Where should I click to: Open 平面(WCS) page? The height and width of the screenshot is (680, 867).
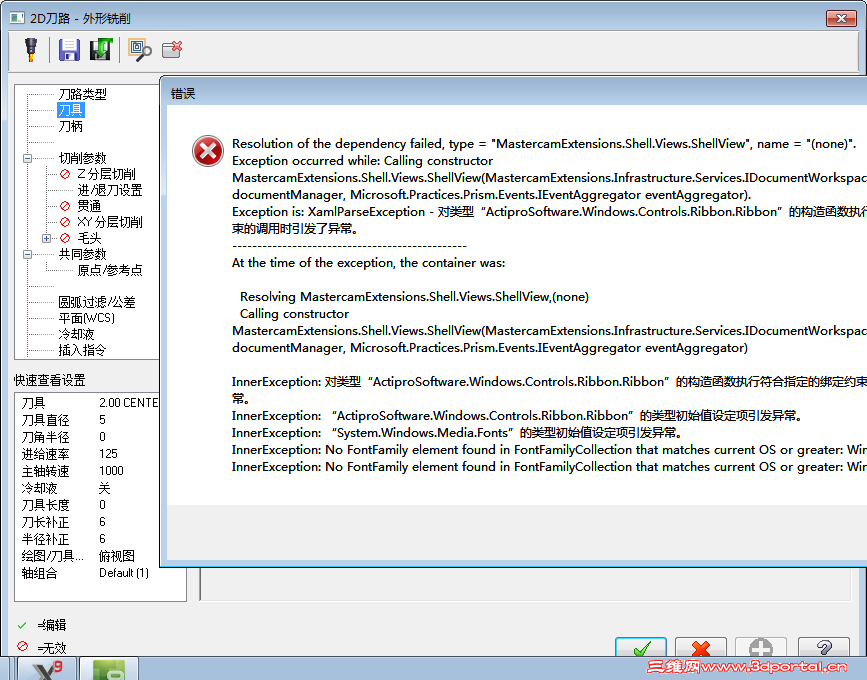[x=87, y=318]
